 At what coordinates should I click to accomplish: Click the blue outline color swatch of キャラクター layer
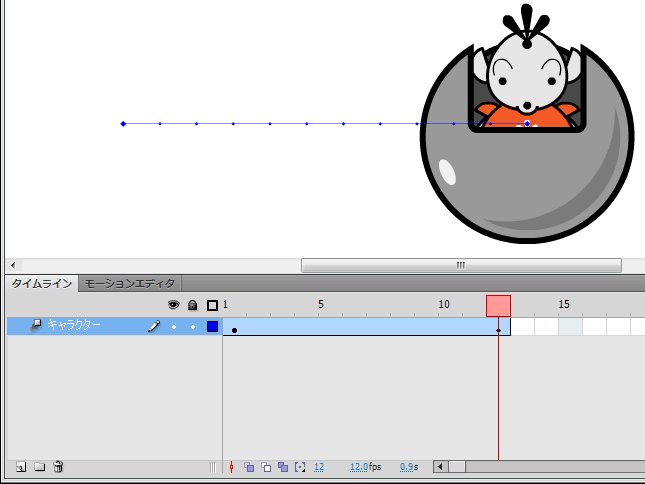(x=212, y=326)
